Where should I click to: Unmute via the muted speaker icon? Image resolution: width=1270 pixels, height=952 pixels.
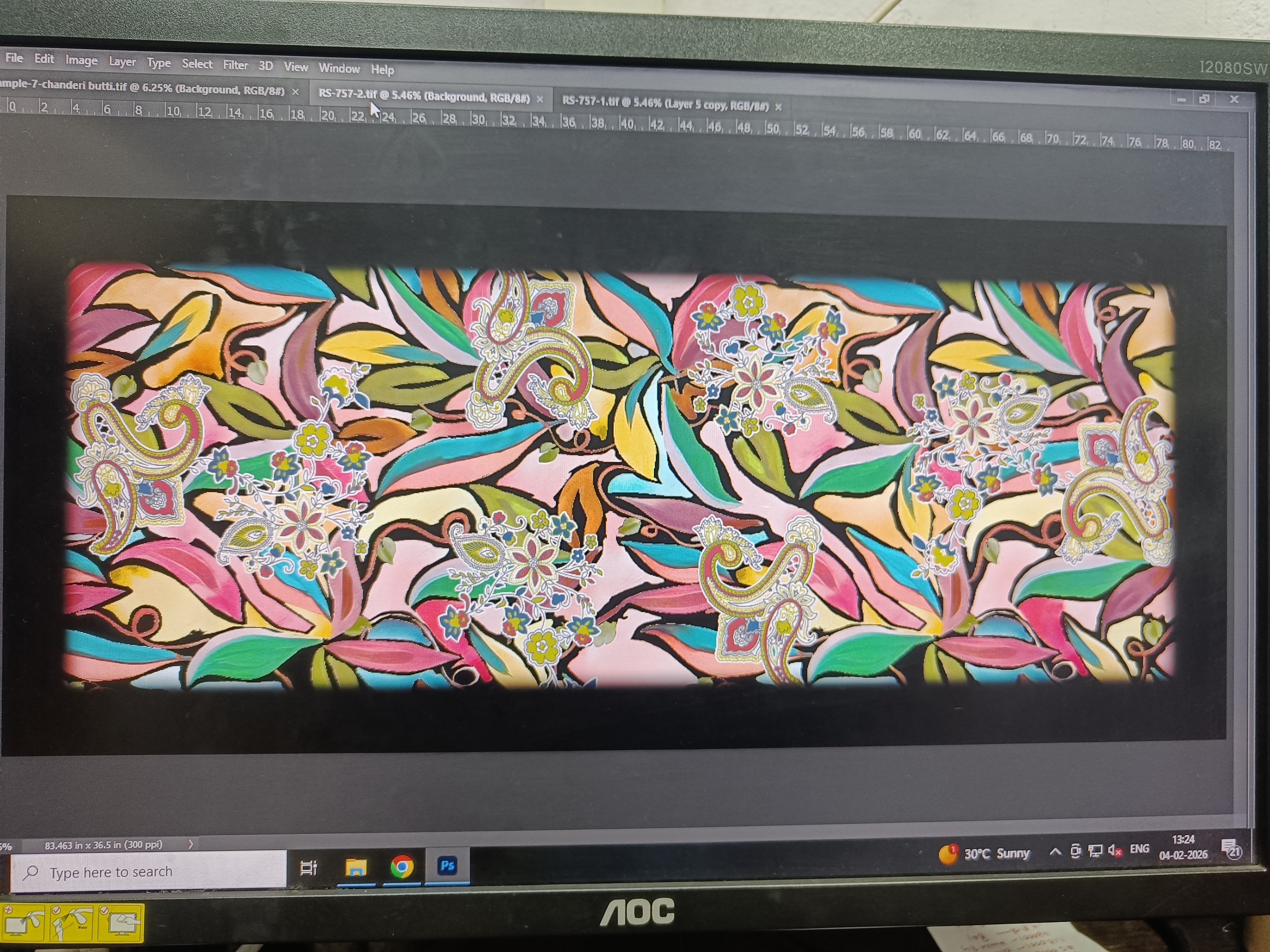pos(1114,850)
